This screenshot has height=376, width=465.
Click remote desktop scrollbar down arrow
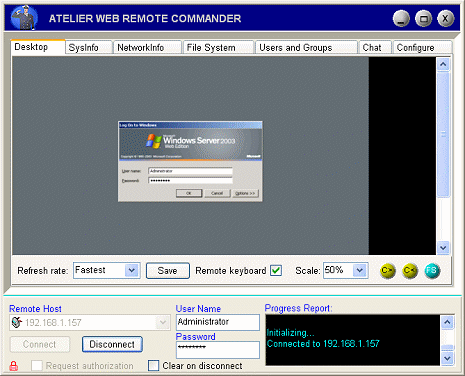443,248
